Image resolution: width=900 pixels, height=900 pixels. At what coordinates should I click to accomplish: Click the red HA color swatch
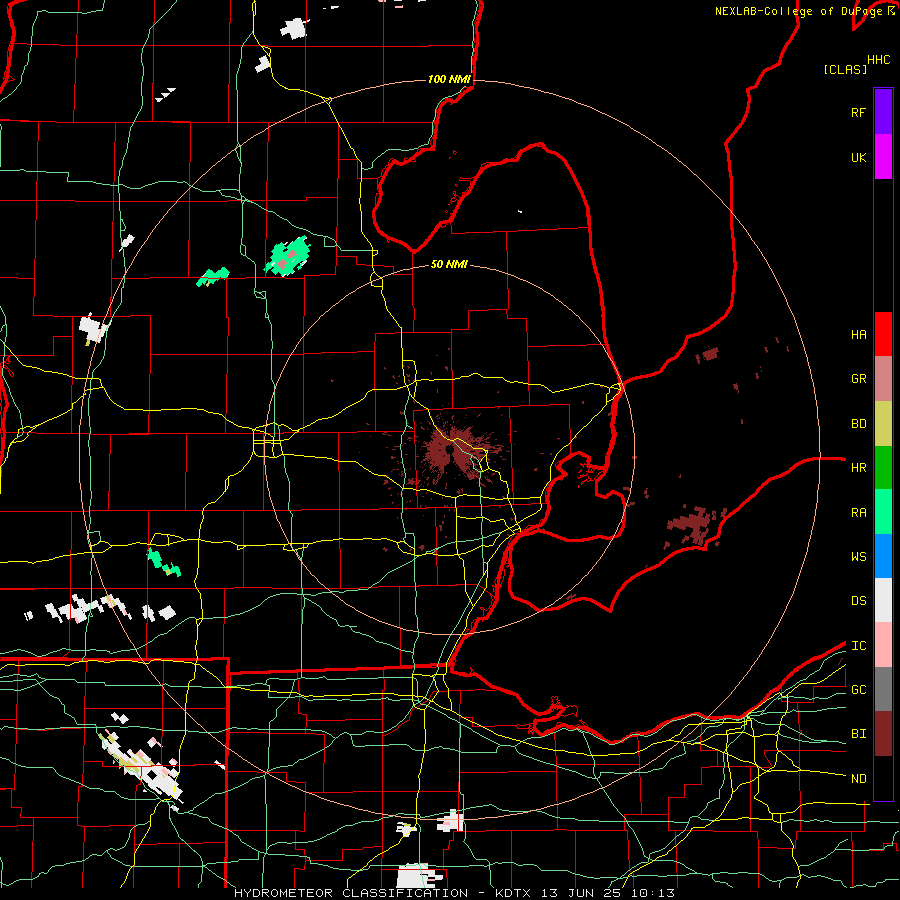(x=883, y=334)
